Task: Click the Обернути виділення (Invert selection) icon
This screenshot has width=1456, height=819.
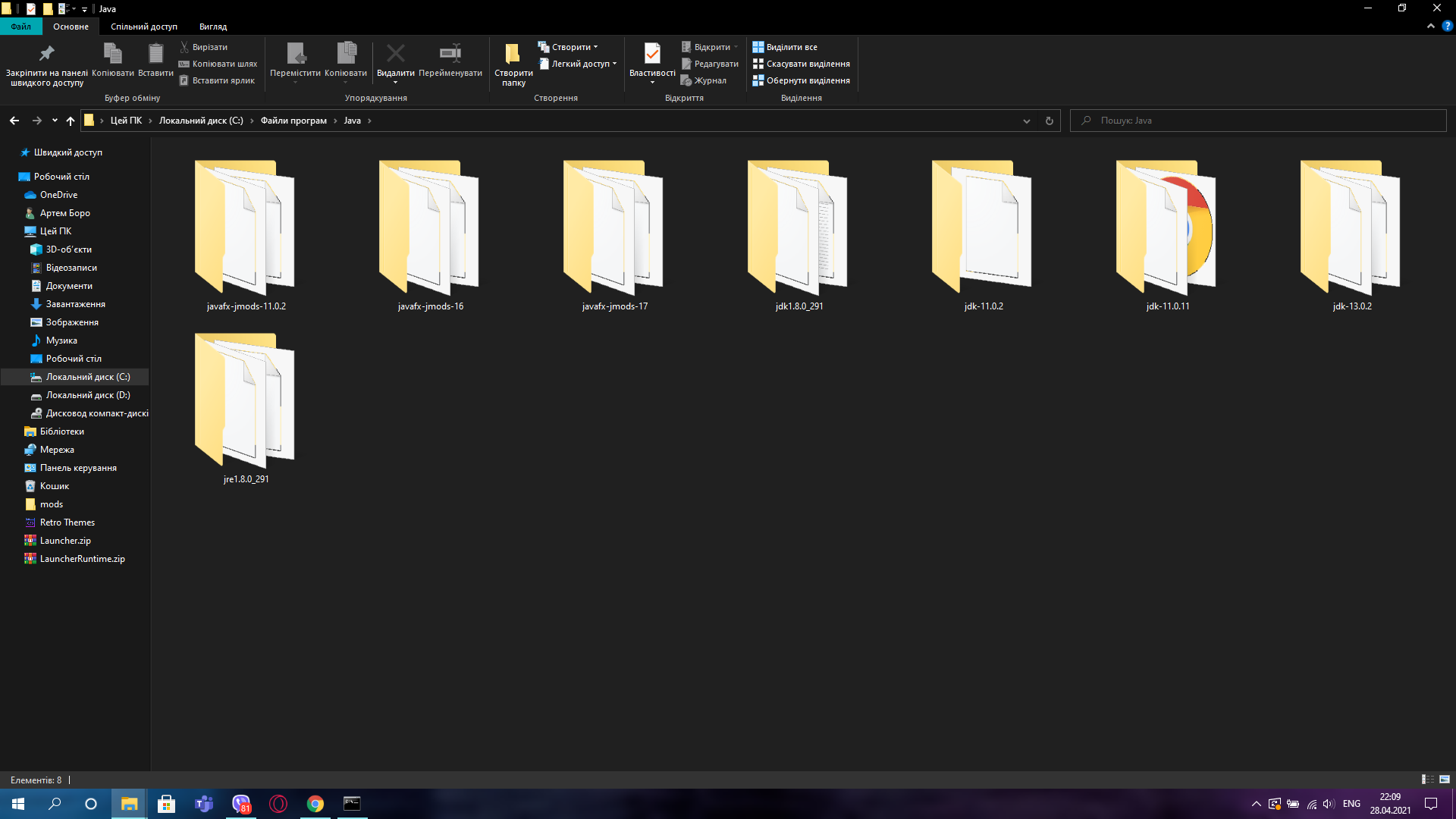Action: click(x=758, y=80)
